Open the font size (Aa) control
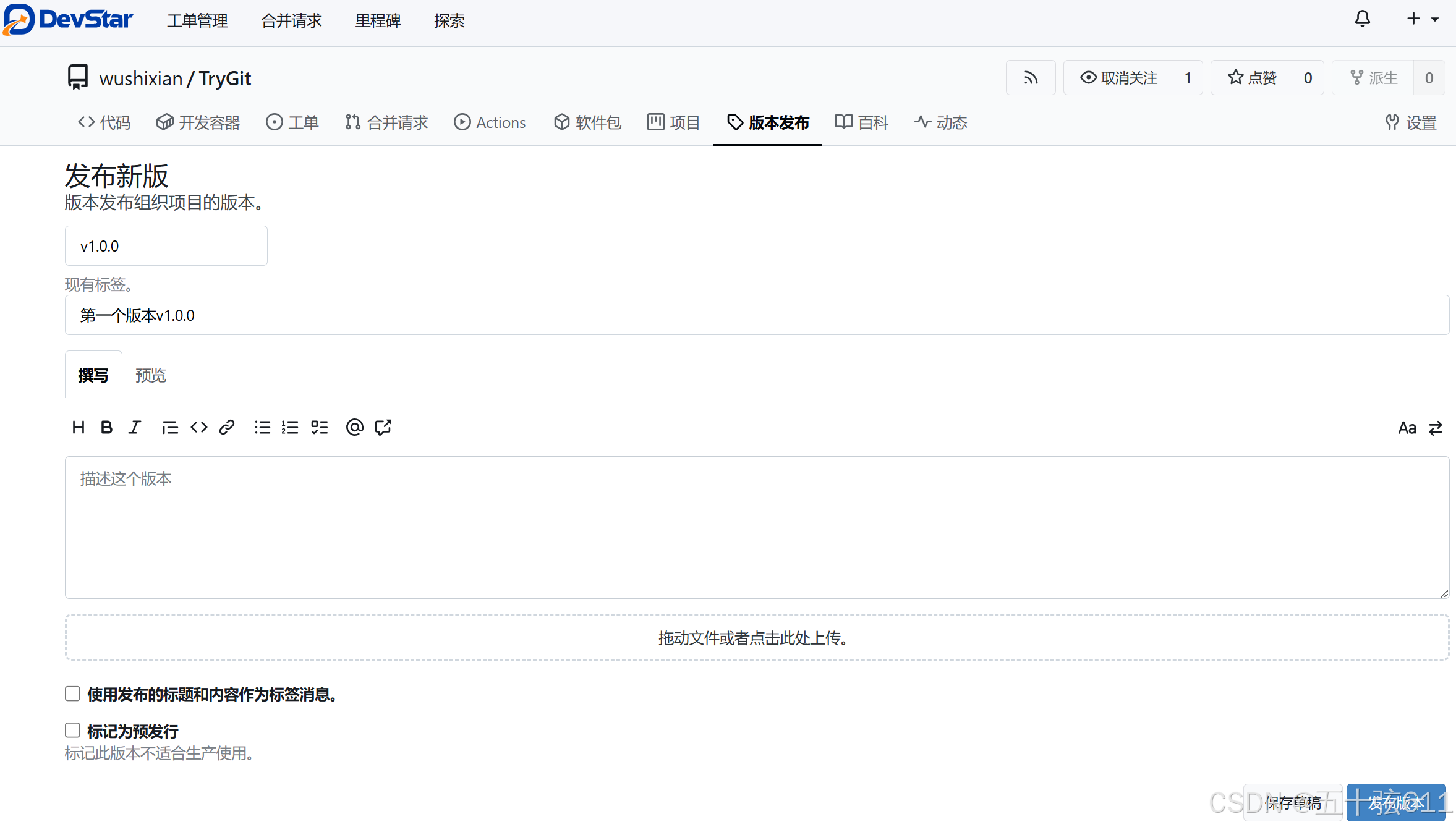This screenshot has height=827, width=1456. click(1407, 427)
